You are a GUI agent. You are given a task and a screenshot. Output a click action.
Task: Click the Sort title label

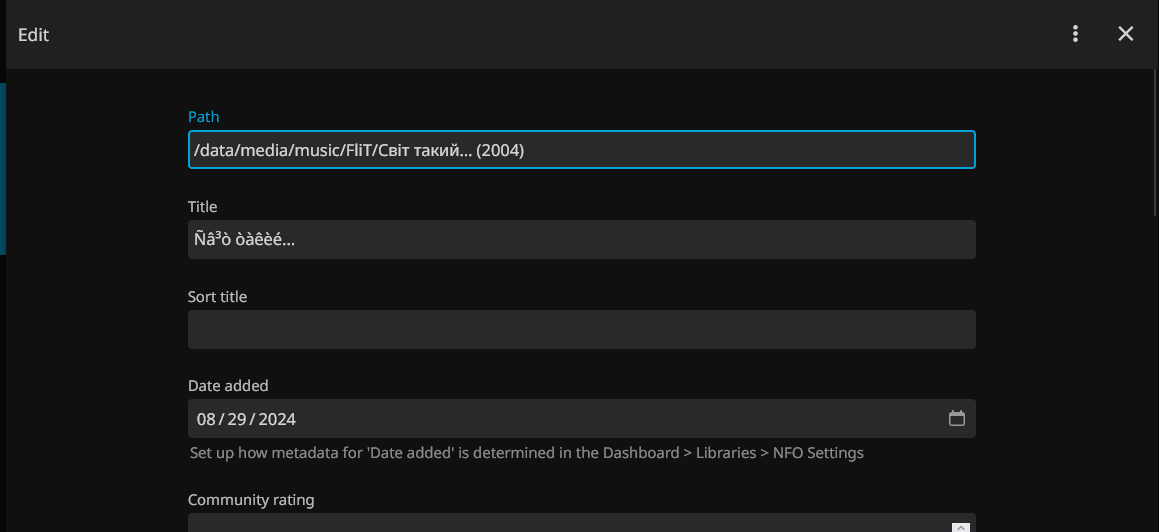click(x=217, y=297)
